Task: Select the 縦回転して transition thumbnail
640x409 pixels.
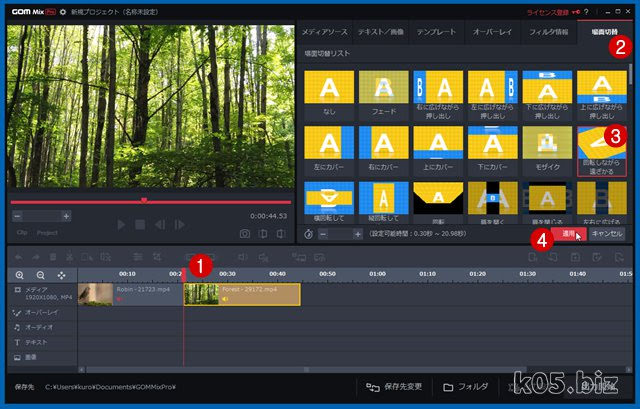Action: point(384,198)
